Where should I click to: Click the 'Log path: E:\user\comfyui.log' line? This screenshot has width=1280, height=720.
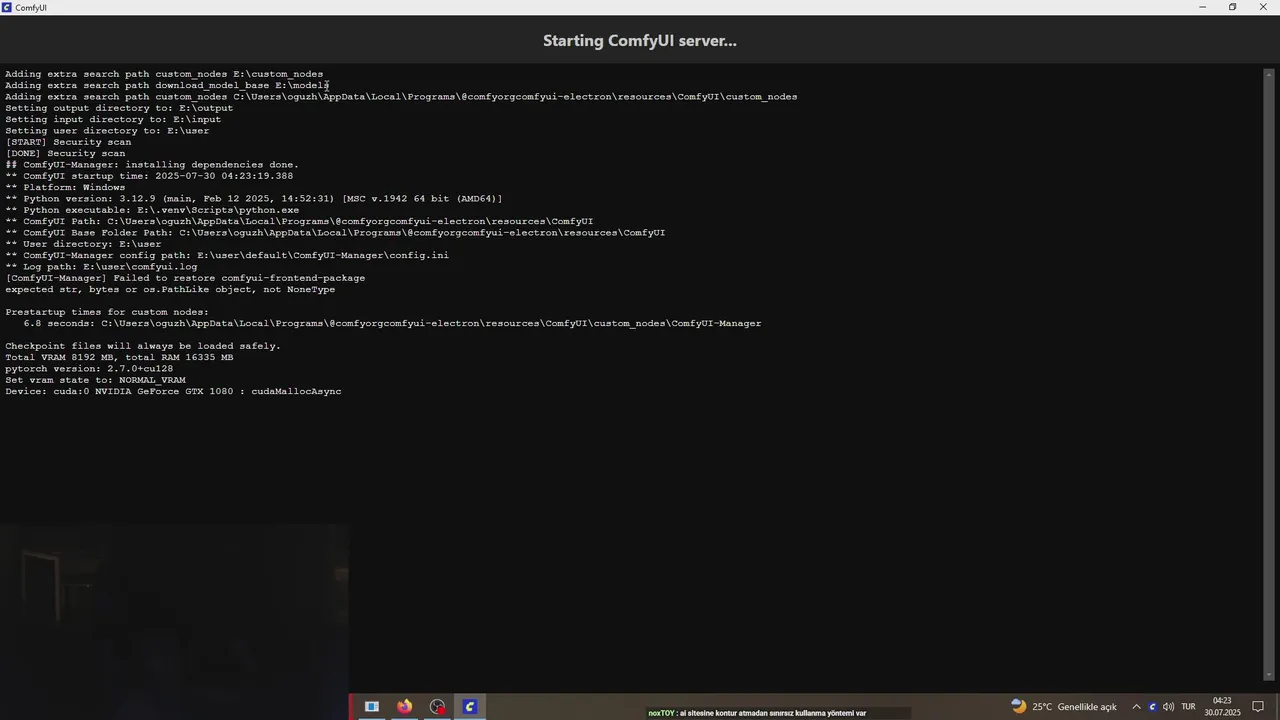click(x=101, y=267)
